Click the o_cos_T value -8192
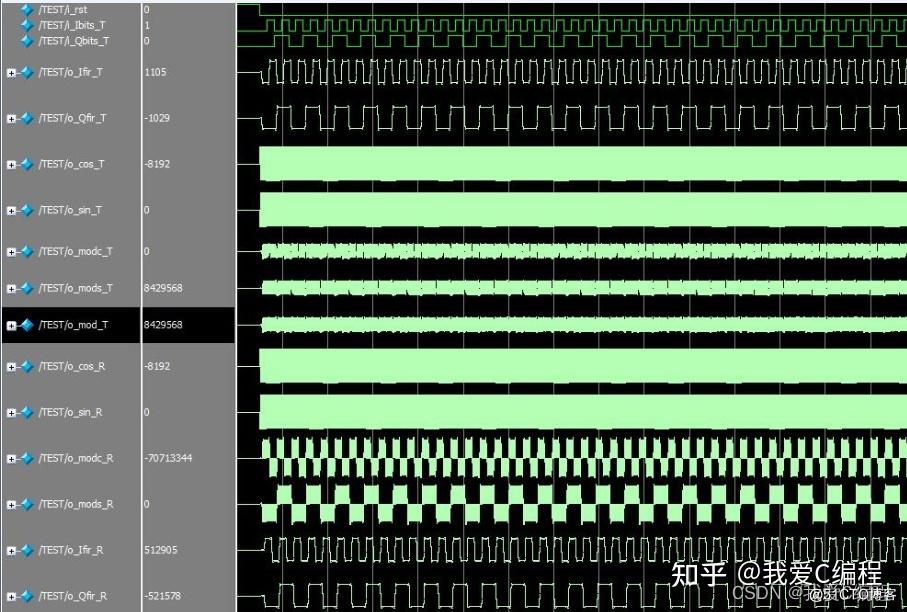Screen dimensions: 907x612 [157, 164]
